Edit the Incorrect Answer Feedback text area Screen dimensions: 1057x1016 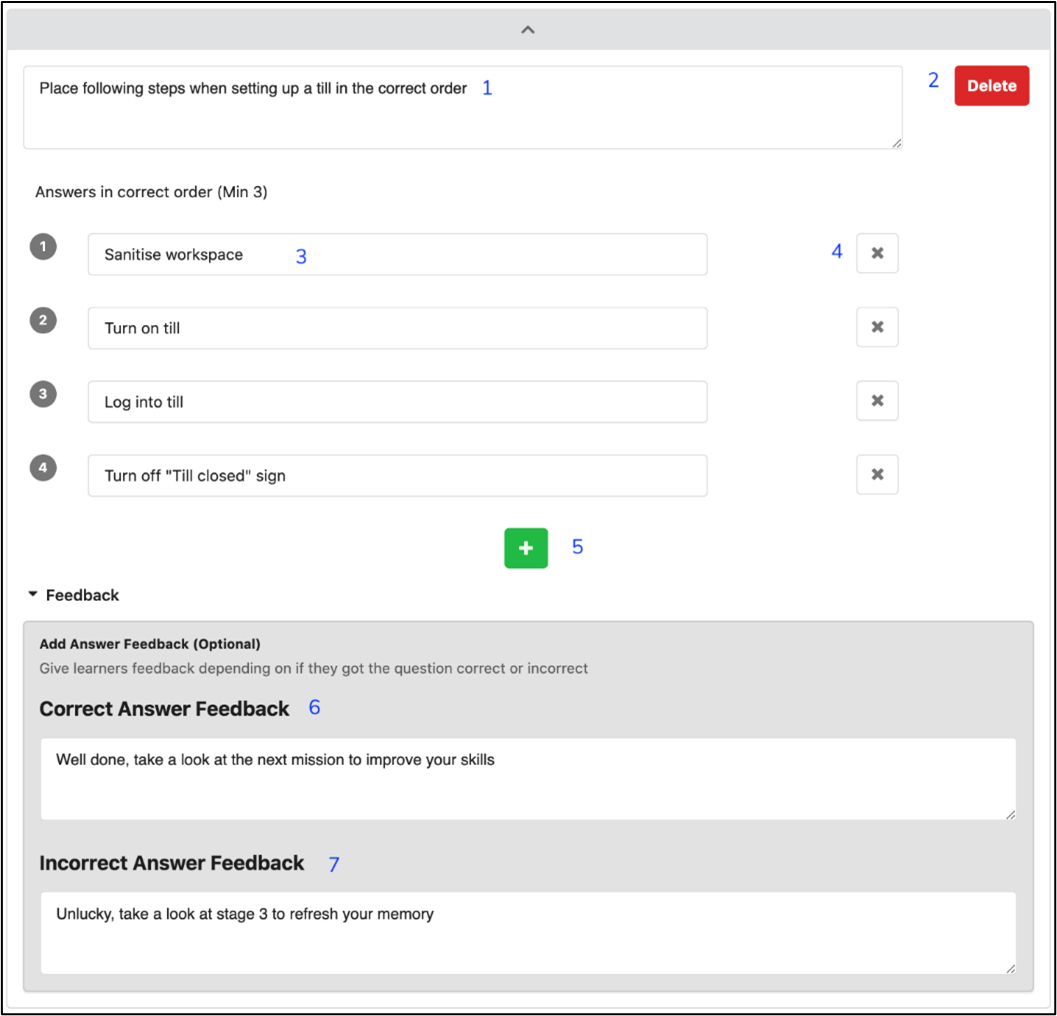[x=528, y=933]
